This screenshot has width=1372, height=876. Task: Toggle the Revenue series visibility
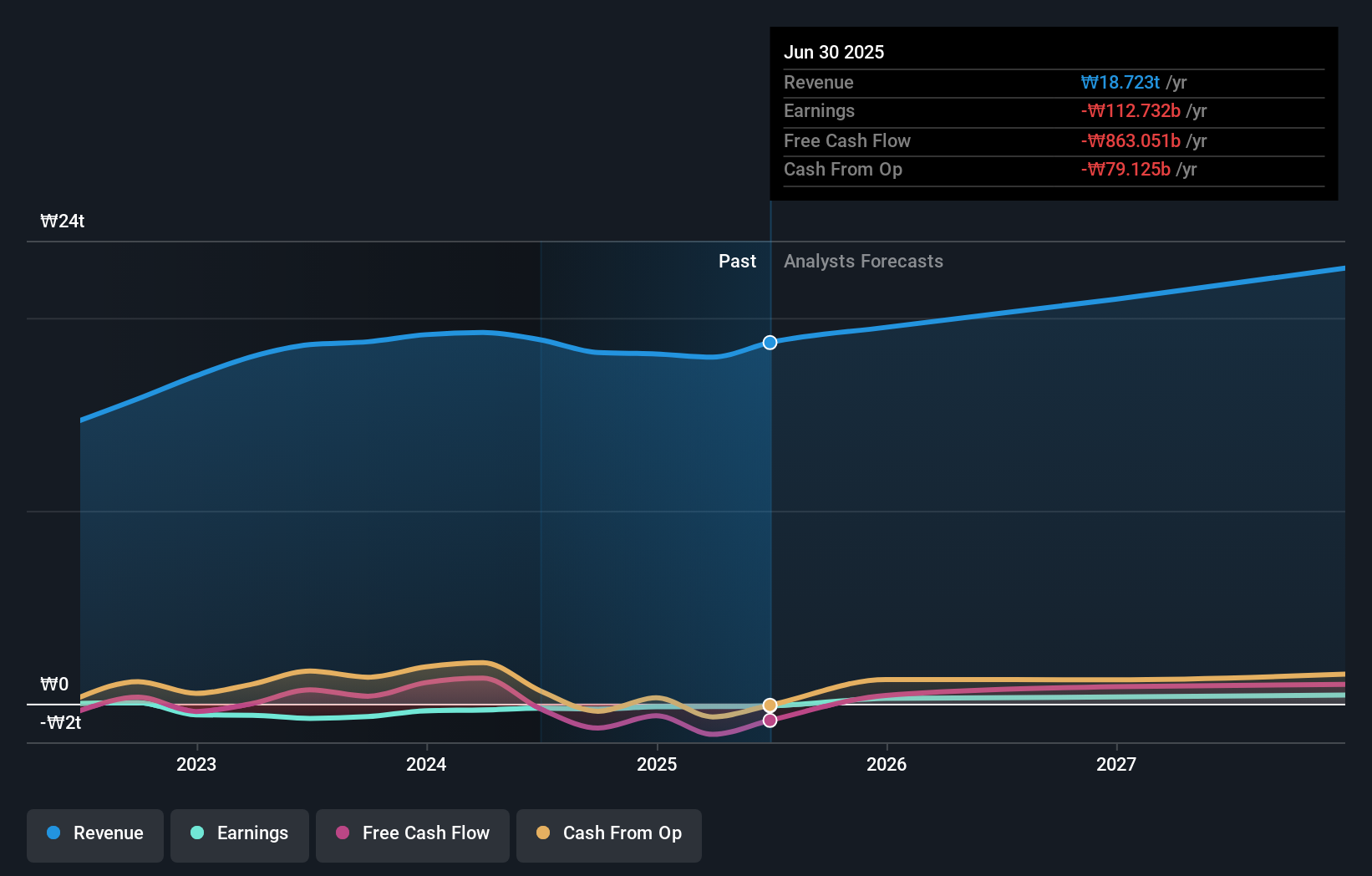tap(94, 834)
